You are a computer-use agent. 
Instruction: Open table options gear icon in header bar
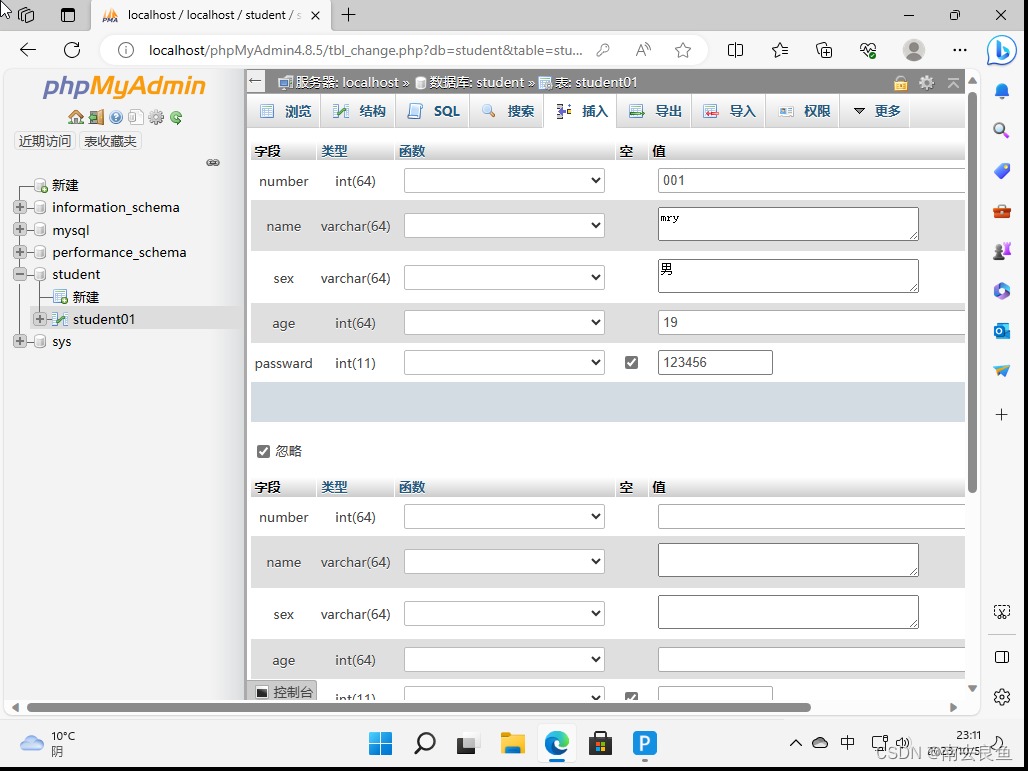926,82
